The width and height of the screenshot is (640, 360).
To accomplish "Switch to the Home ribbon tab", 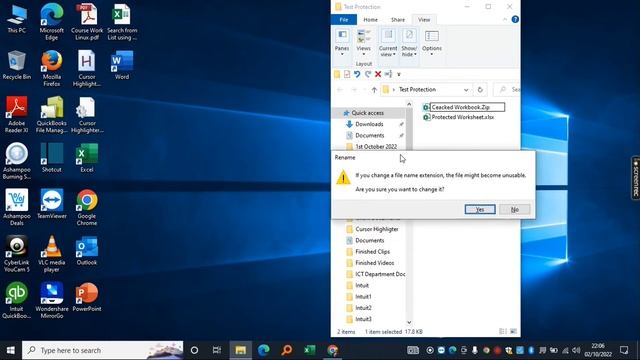I will tap(370, 20).
